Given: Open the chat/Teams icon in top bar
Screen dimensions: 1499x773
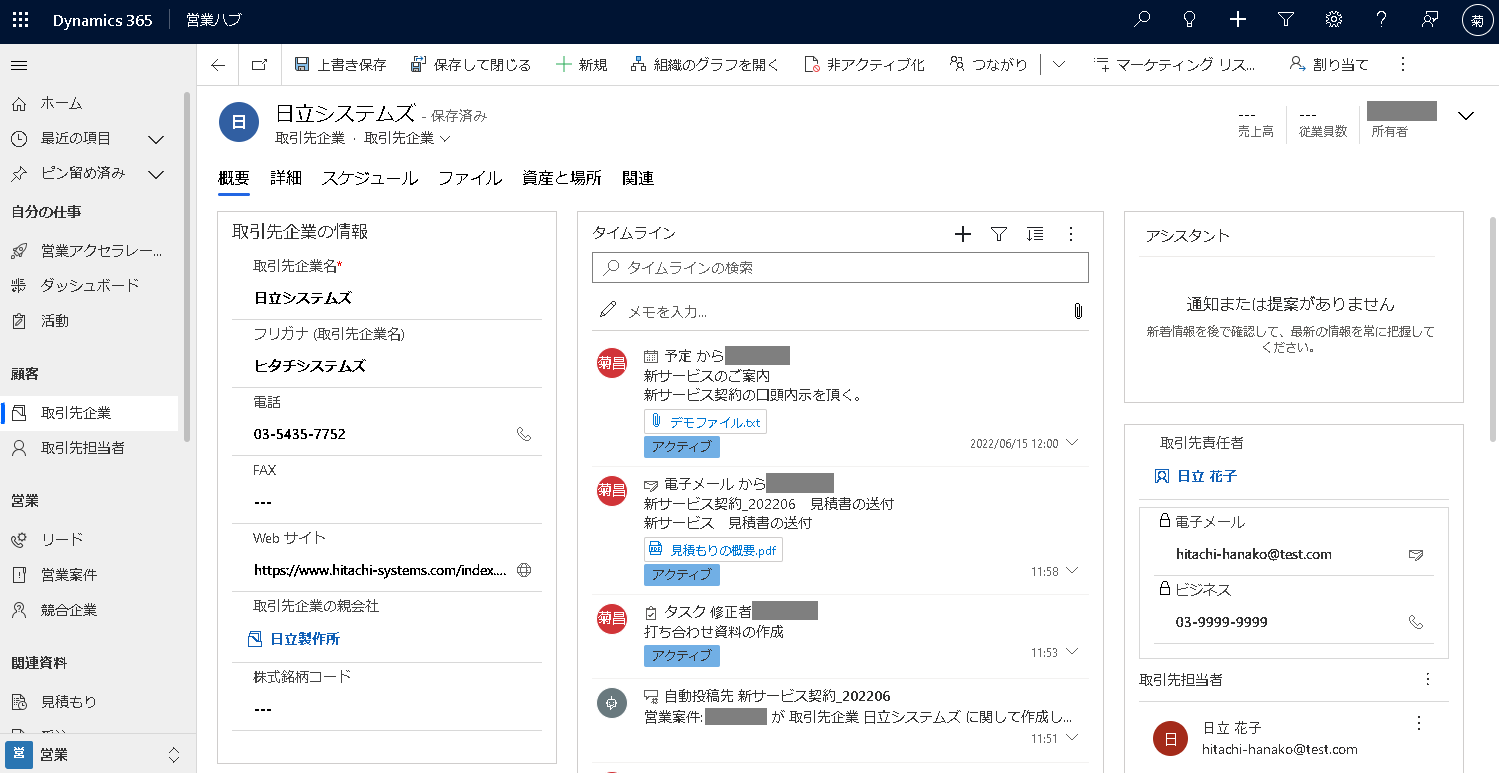Looking at the screenshot, I should coord(1430,19).
